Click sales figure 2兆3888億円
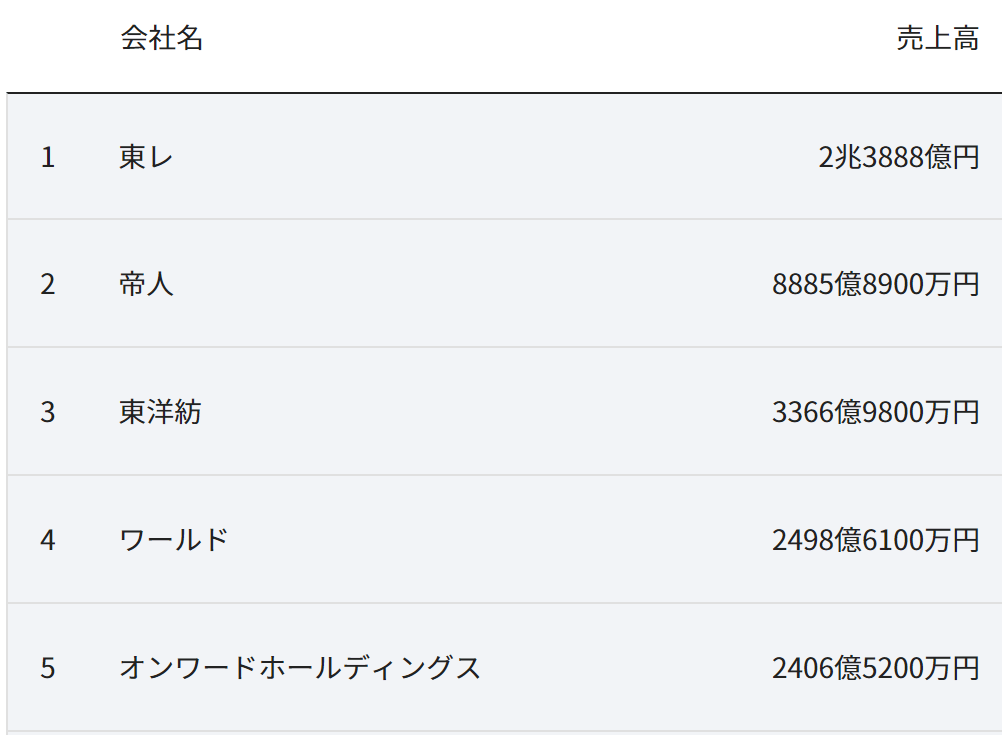 point(898,157)
